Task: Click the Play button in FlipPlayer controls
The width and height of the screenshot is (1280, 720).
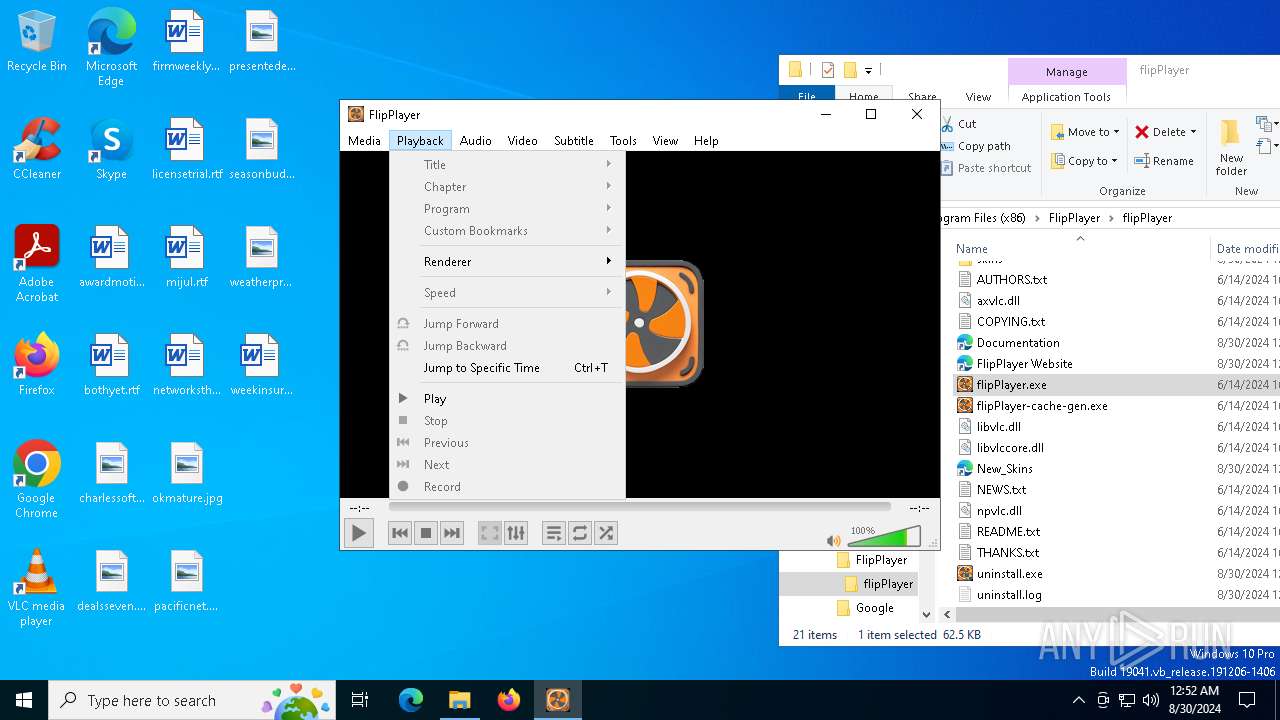Action: click(x=358, y=533)
